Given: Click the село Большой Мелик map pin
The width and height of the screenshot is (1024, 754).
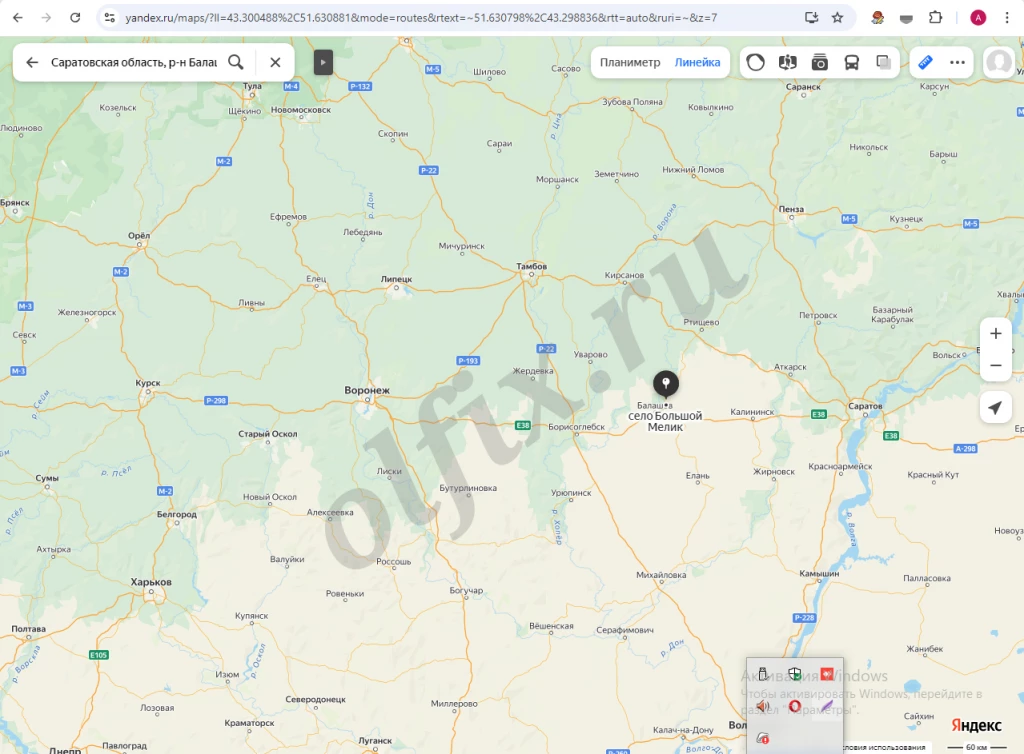Looking at the screenshot, I should click(665, 383).
